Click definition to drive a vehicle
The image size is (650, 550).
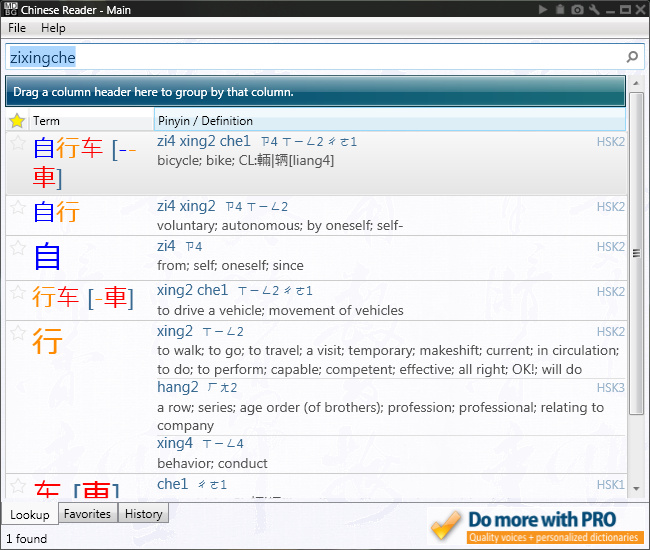coord(280,310)
